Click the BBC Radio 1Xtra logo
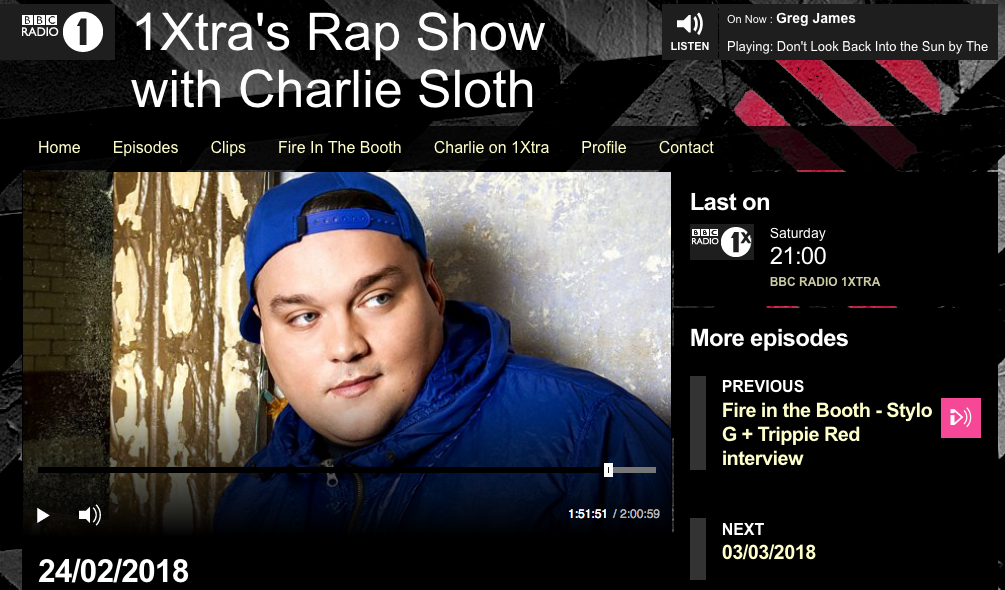Screen dimensions: 1005x590 722,242
